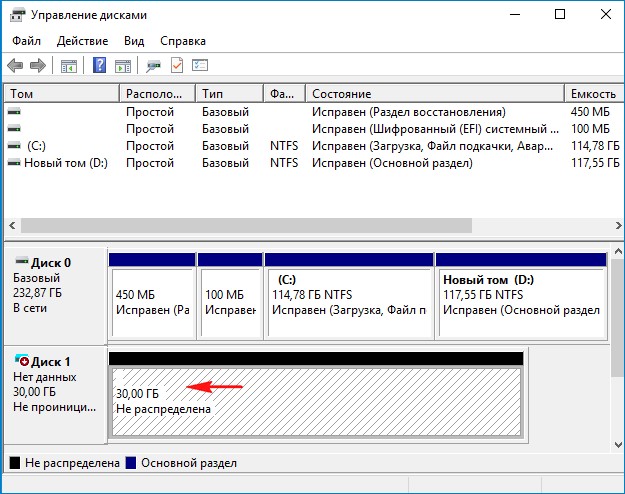Select the (C:) 114,78 ГБ NTFS partition block

coord(349,296)
